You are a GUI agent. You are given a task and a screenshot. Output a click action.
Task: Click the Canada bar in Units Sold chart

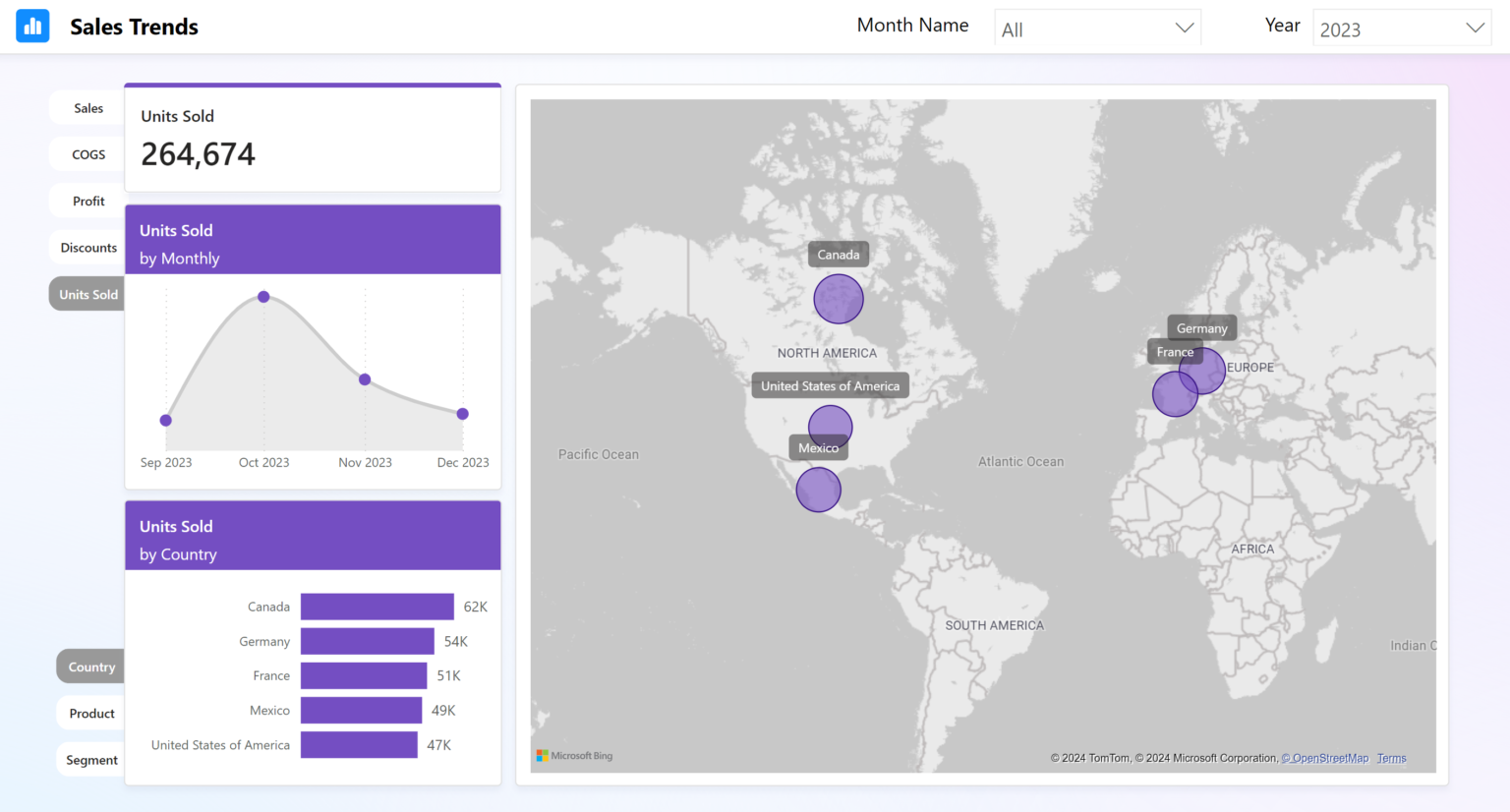tap(377, 607)
